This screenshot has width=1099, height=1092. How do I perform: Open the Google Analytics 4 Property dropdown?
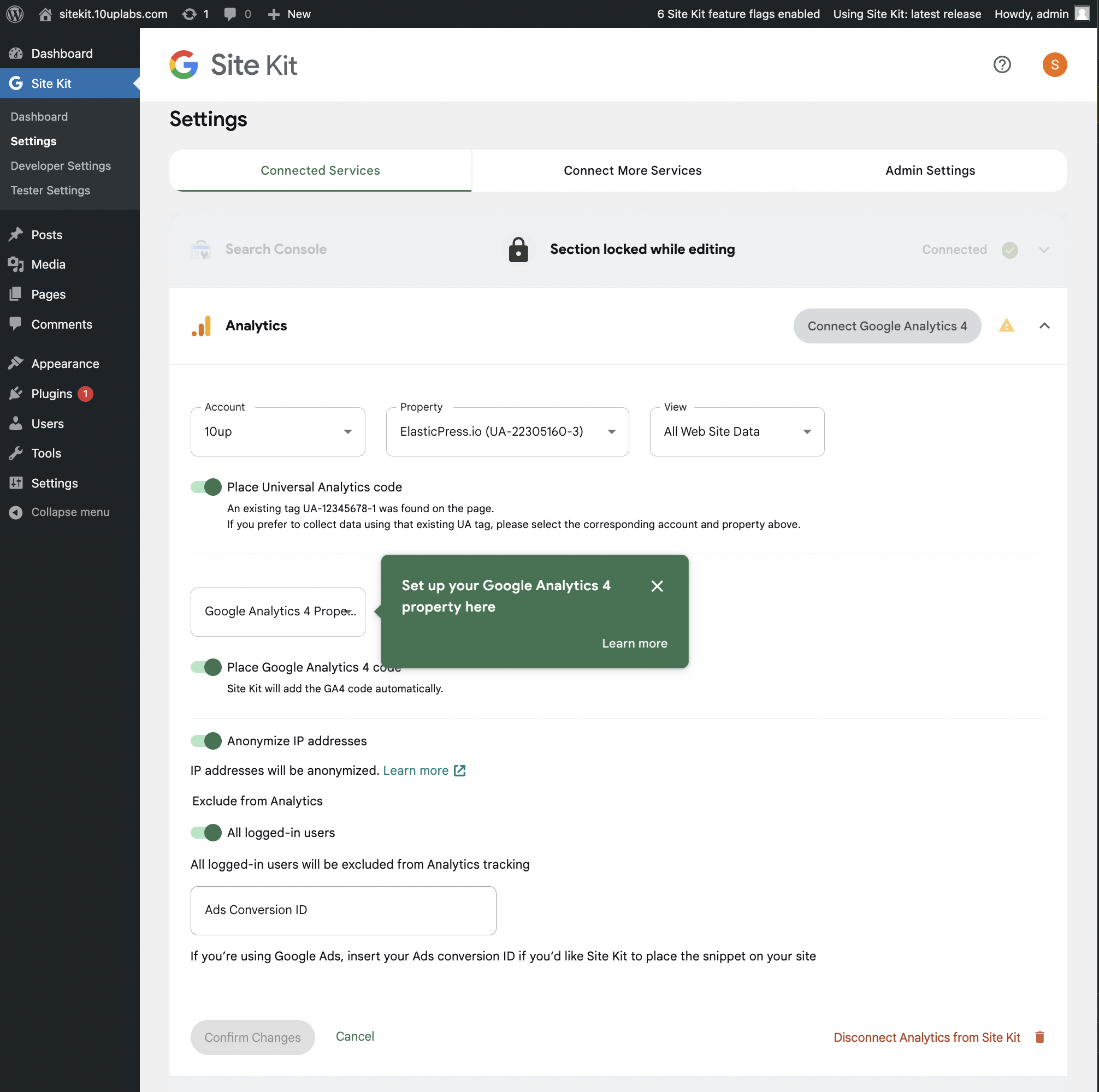(x=277, y=612)
